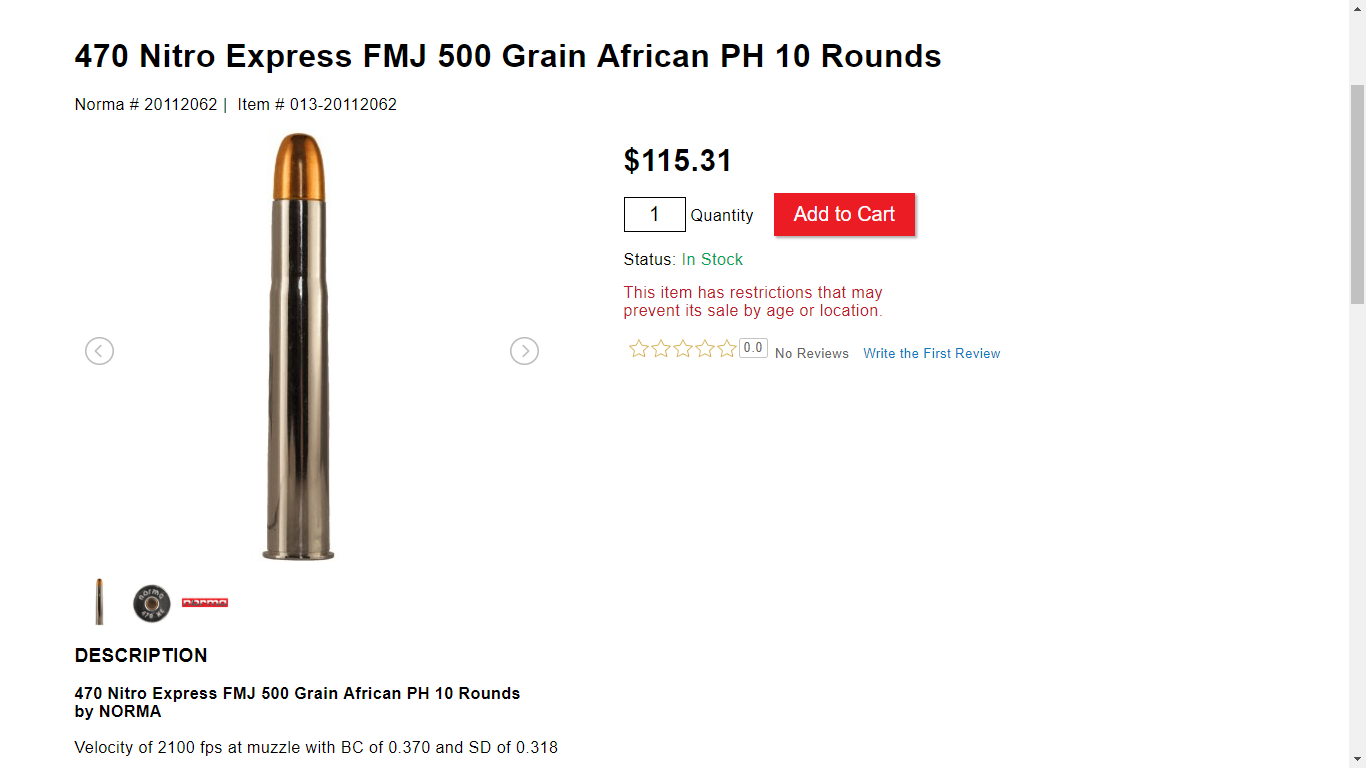Click the fifth rating star

(x=727, y=349)
